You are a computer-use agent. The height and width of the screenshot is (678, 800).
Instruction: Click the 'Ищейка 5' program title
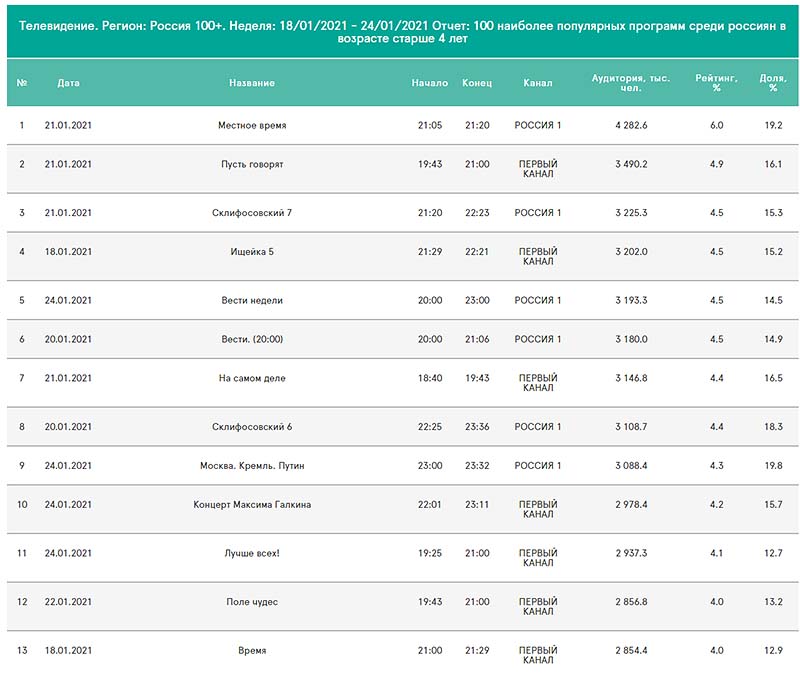pyautogui.click(x=252, y=252)
